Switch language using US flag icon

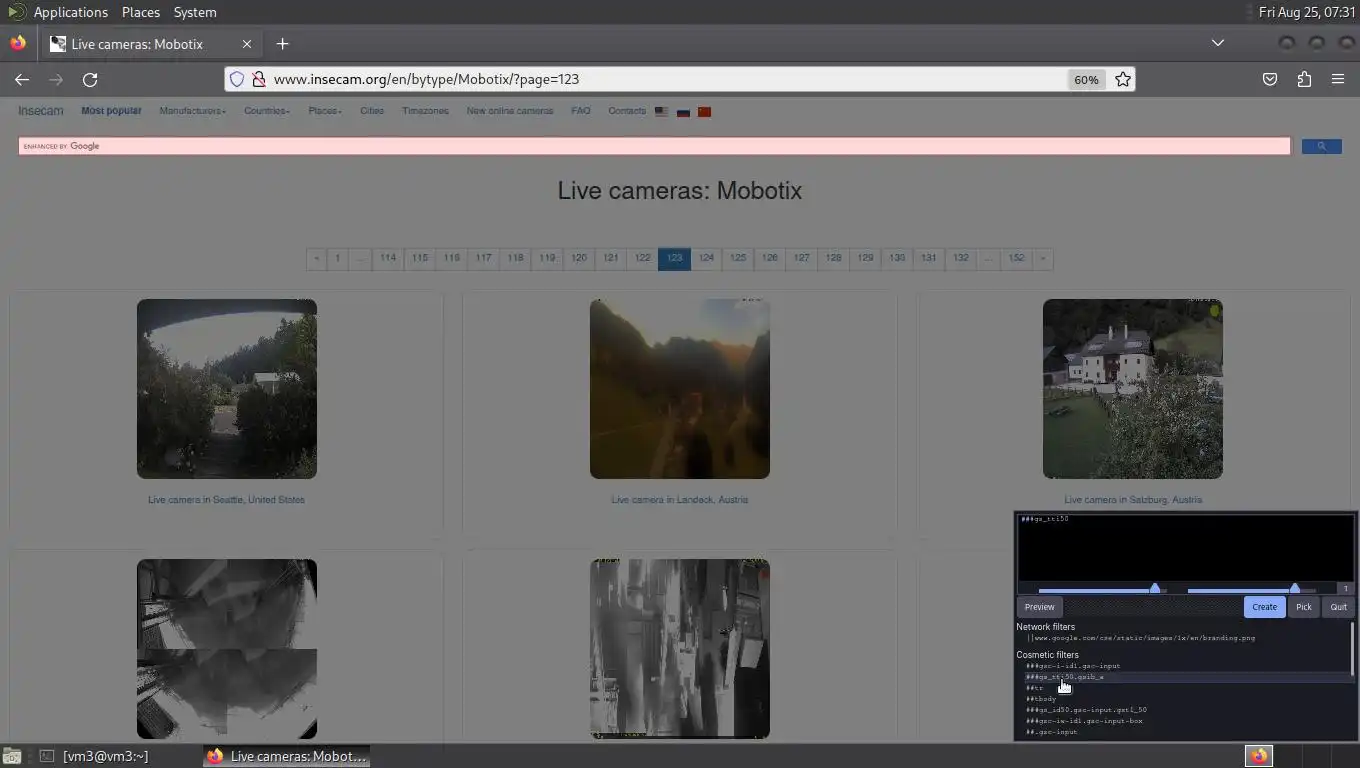[x=661, y=112]
